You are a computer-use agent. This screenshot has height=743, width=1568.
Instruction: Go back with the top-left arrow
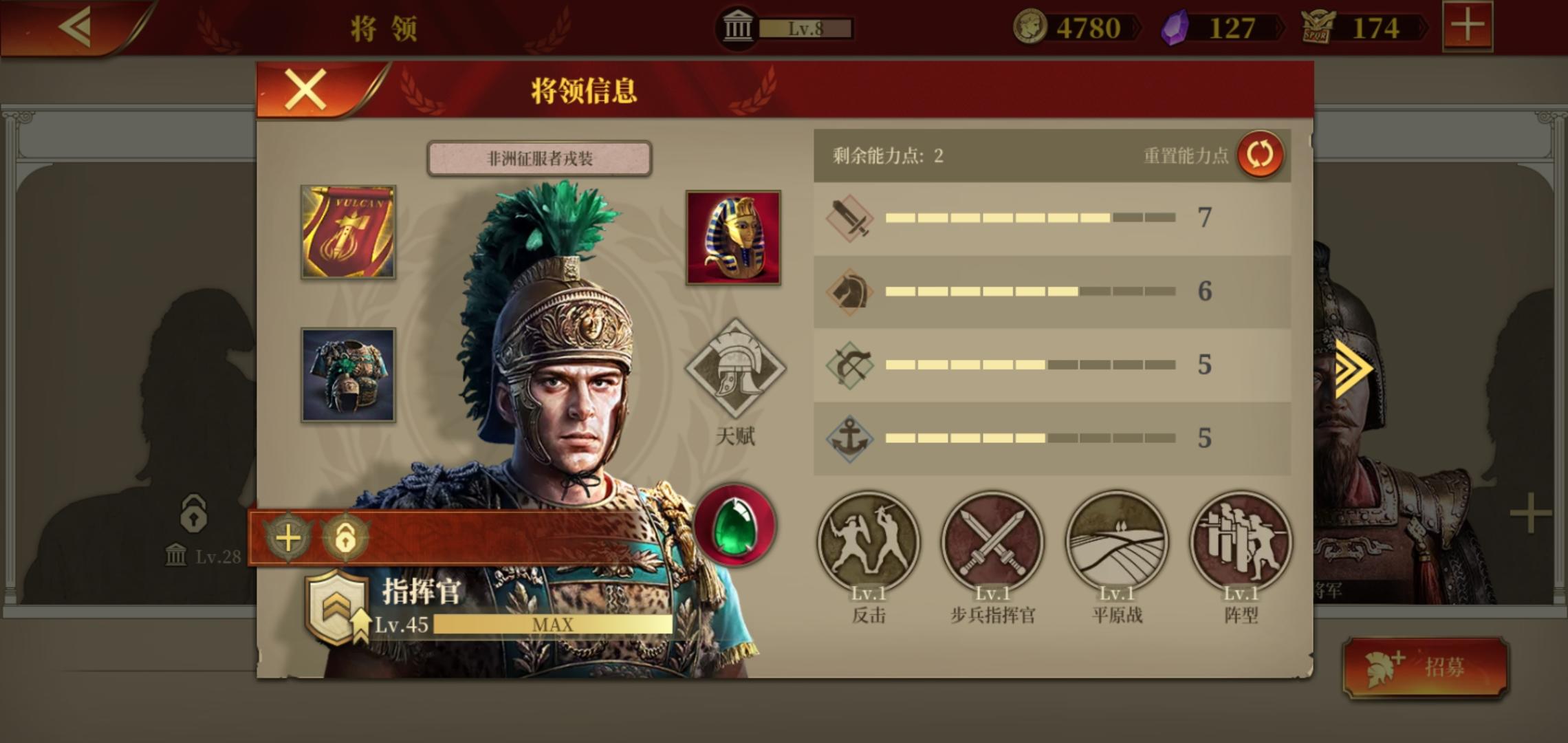[x=75, y=28]
